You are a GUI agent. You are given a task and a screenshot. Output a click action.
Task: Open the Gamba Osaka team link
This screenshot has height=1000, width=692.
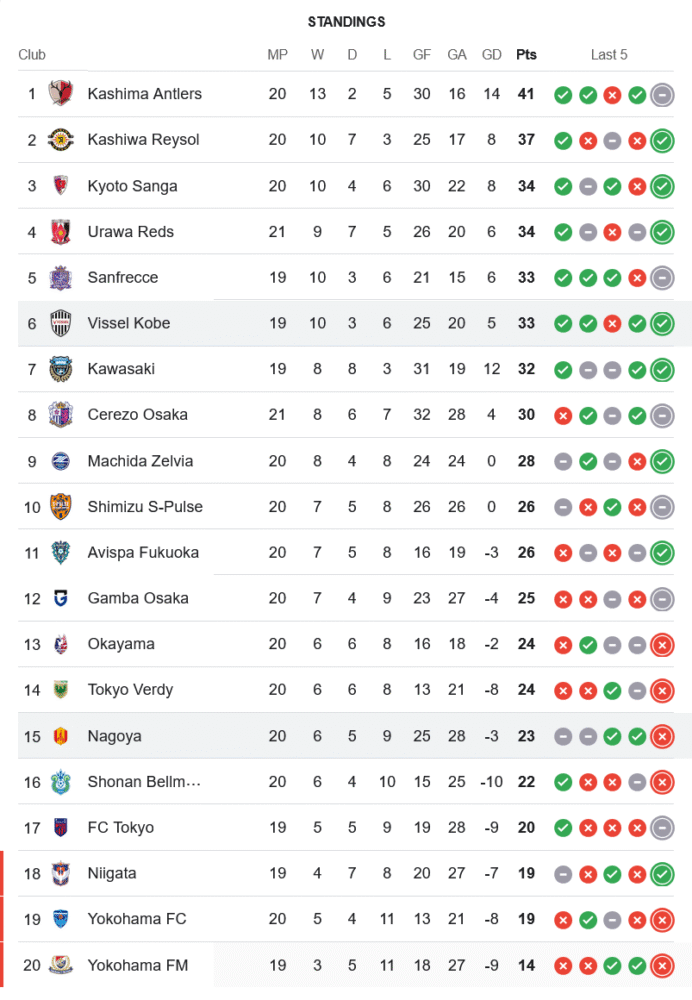pos(137,598)
